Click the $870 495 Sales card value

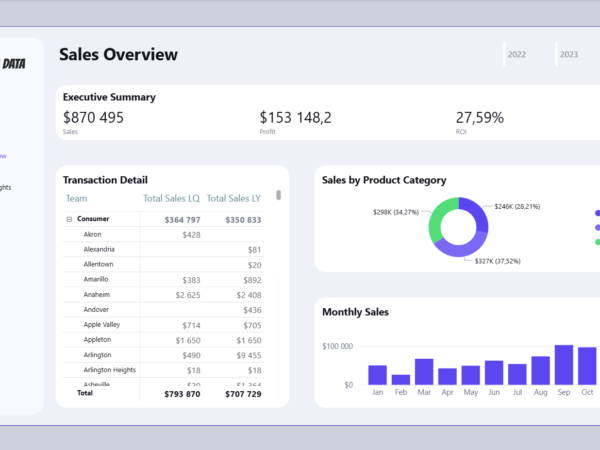(93, 117)
